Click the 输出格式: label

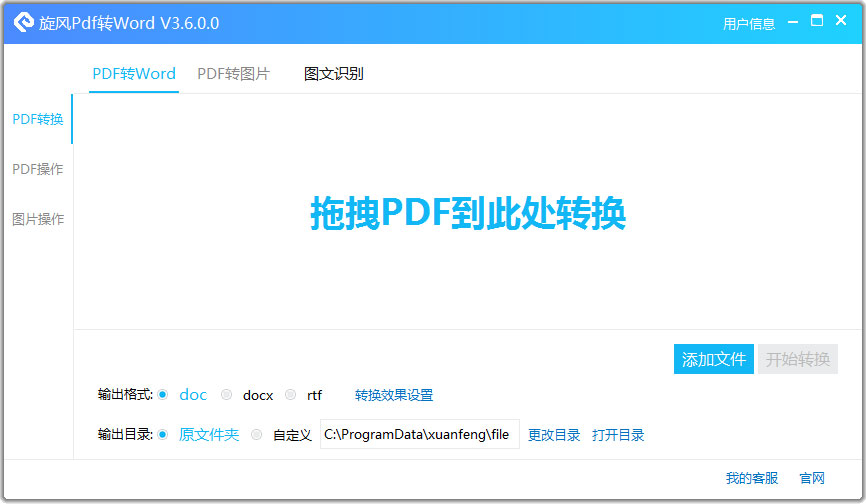point(125,395)
